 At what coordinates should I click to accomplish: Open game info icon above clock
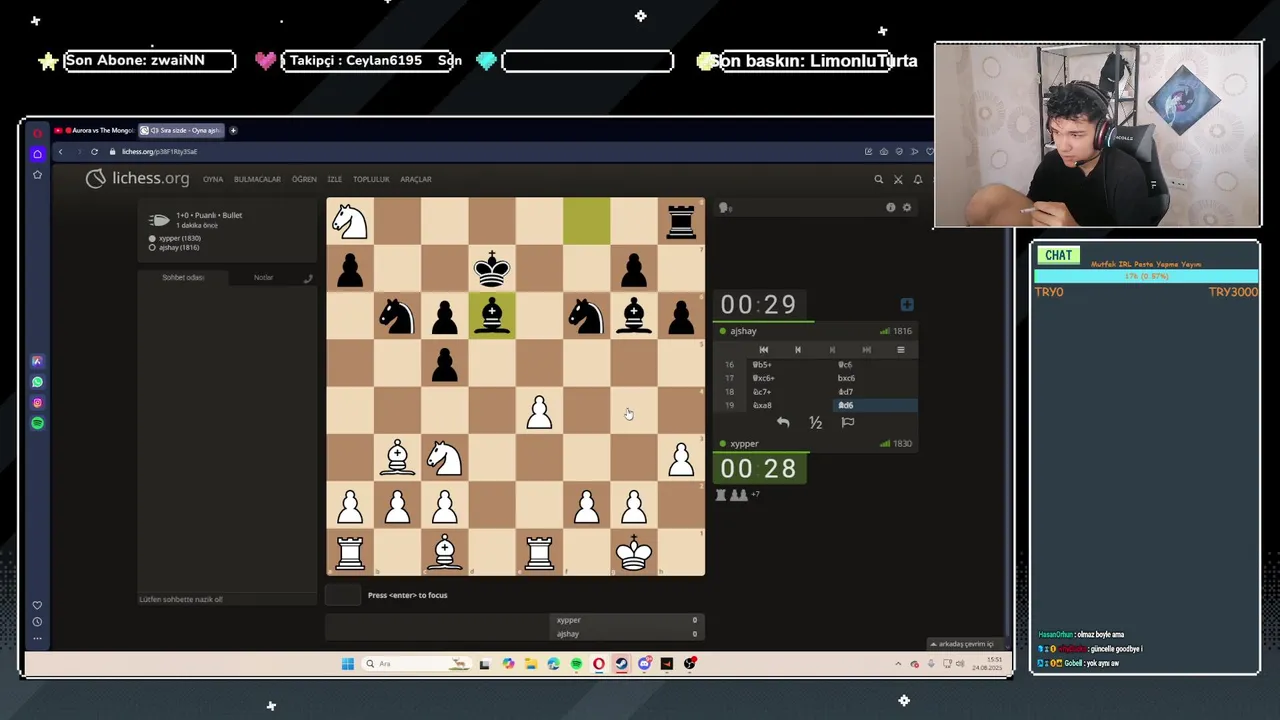tap(890, 207)
